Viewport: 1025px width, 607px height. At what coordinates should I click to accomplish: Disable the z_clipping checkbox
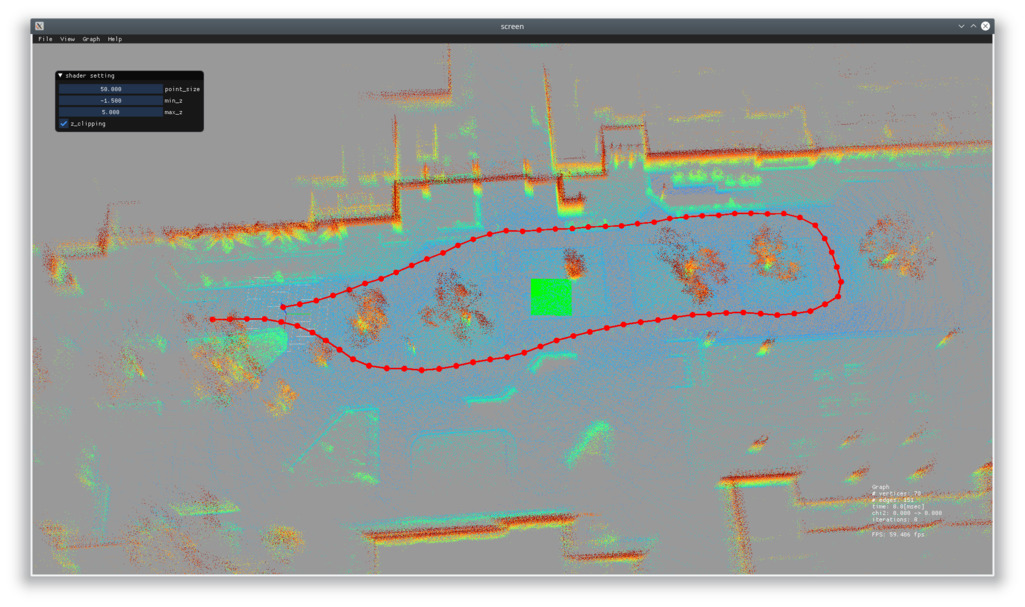click(x=64, y=123)
